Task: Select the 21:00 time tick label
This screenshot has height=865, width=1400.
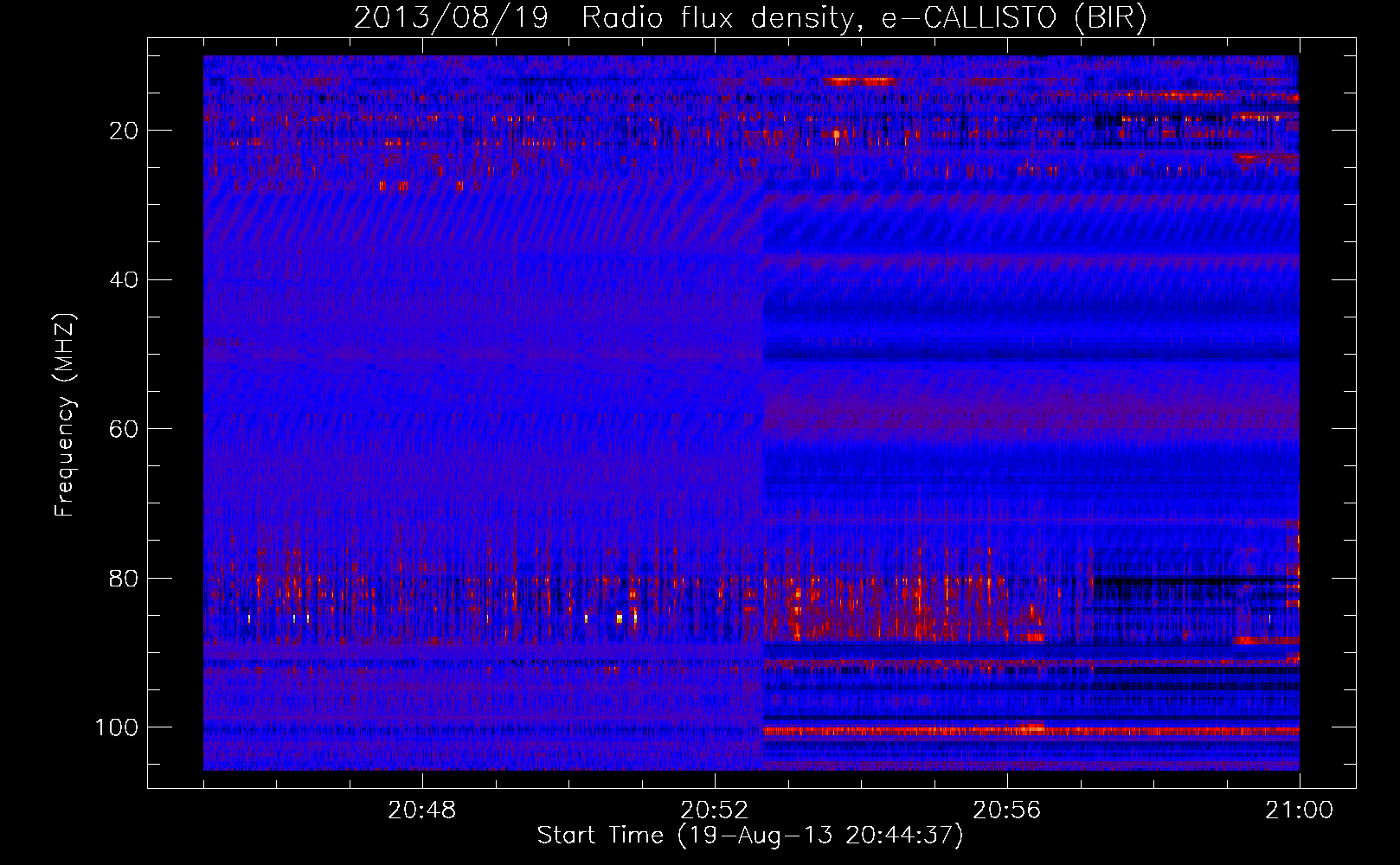Action: coord(1300,811)
